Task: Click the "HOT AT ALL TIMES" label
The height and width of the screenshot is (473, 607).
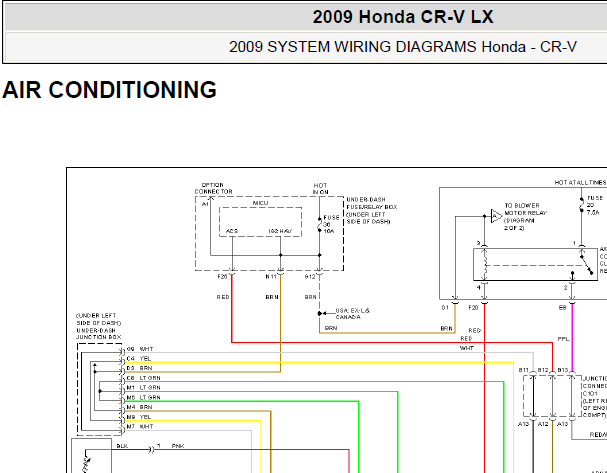Action: tap(580, 182)
